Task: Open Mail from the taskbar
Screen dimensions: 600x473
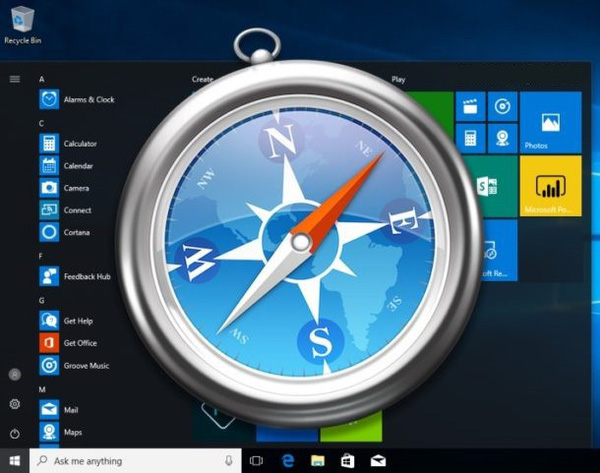Action: coord(378,461)
